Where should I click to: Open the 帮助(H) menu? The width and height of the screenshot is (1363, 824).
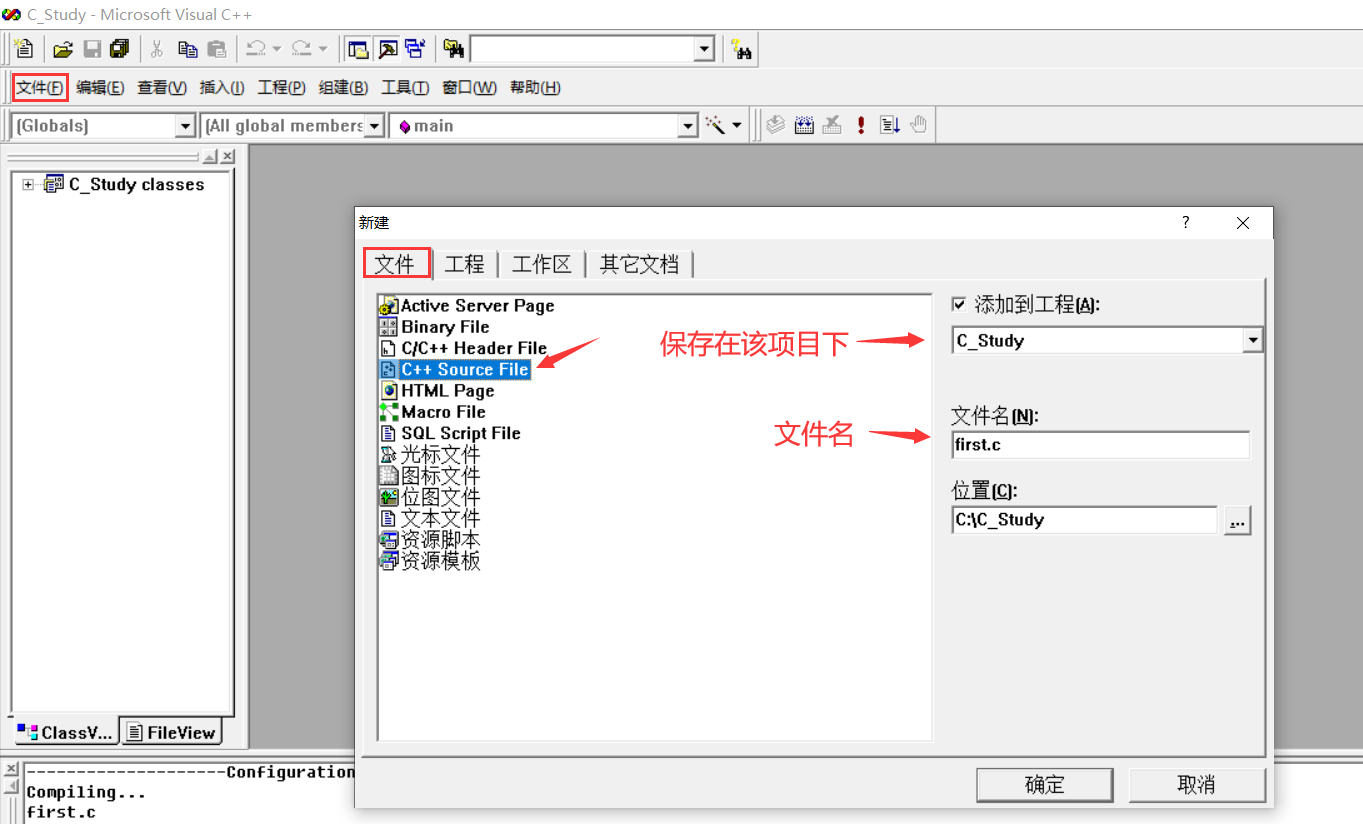coord(535,88)
